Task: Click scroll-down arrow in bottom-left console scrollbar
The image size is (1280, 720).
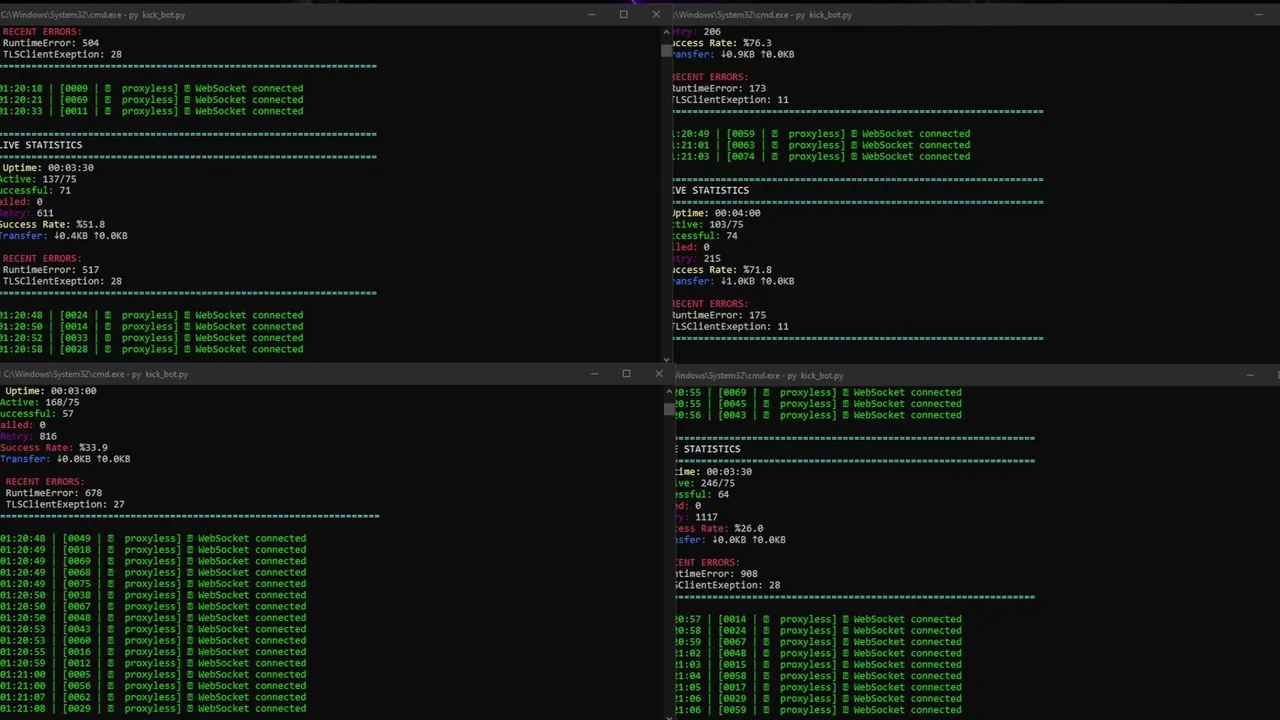Action: [x=669, y=714]
